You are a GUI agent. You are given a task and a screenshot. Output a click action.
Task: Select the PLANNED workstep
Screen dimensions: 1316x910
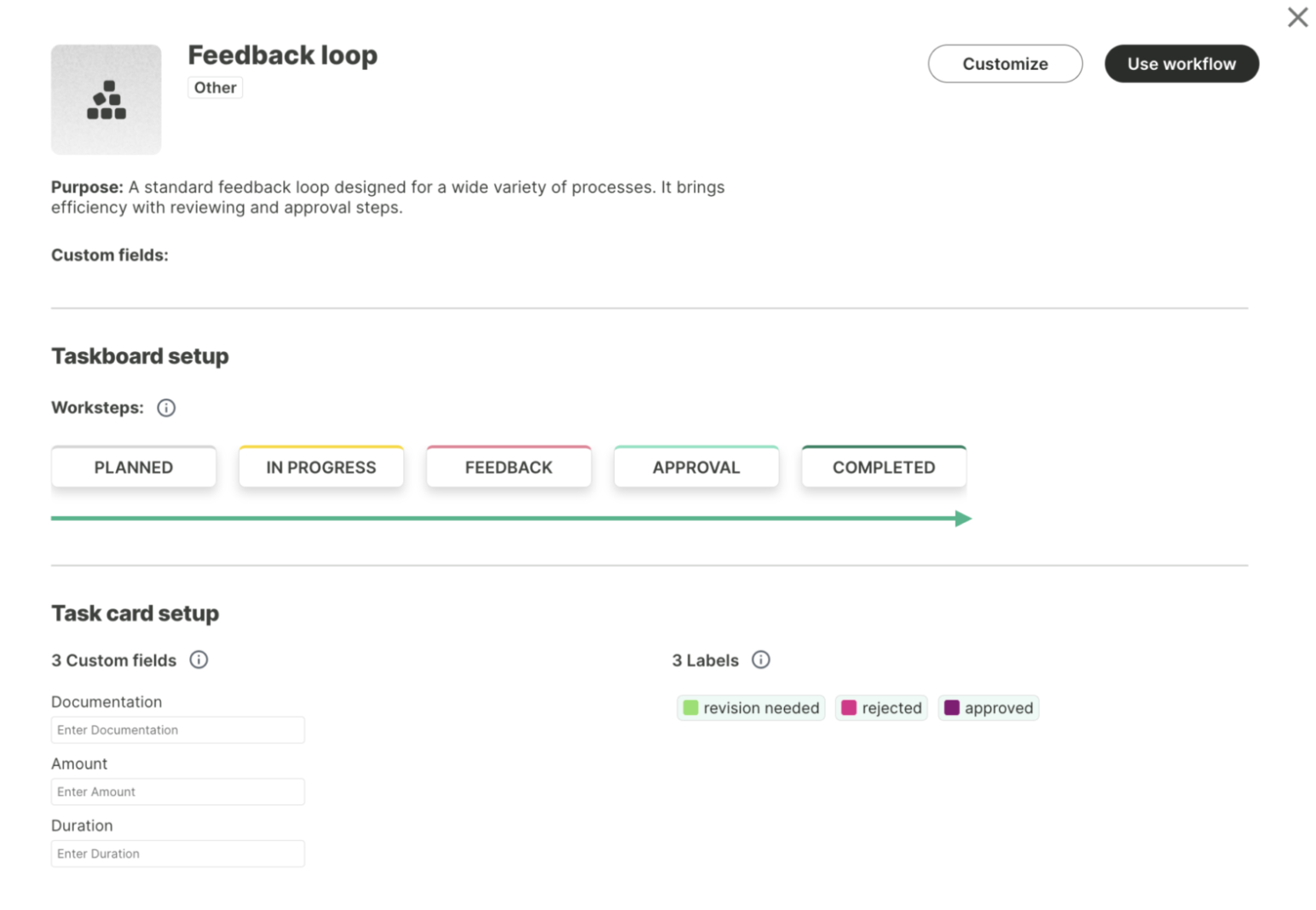[x=134, y=467]
